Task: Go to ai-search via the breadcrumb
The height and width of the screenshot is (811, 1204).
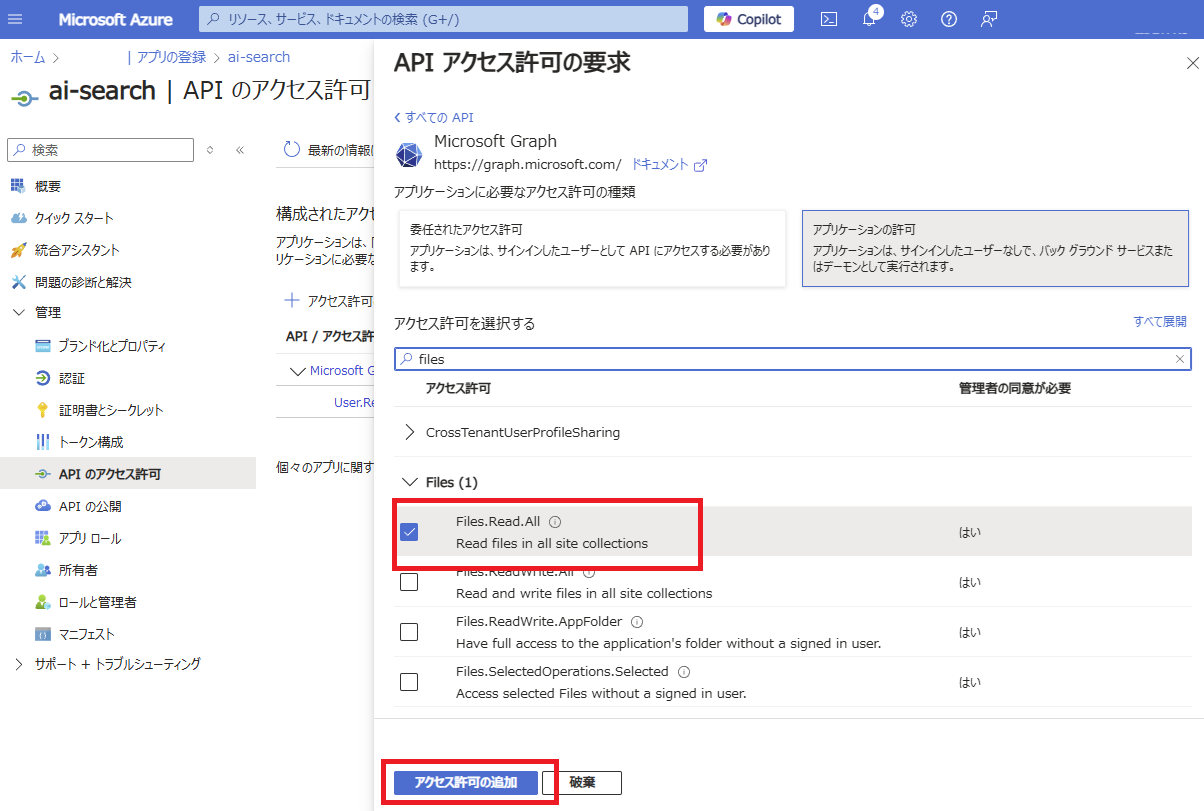Action: [x=259, y=57]
